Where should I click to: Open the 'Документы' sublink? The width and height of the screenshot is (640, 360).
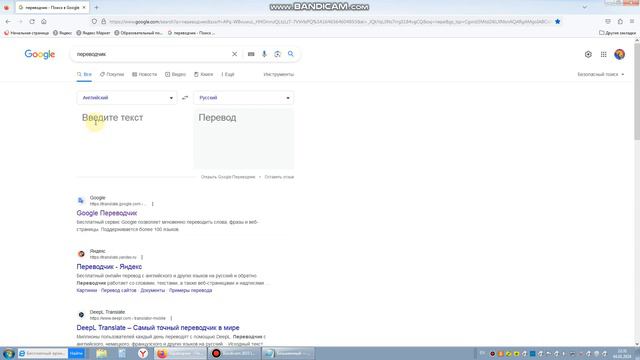153,290
